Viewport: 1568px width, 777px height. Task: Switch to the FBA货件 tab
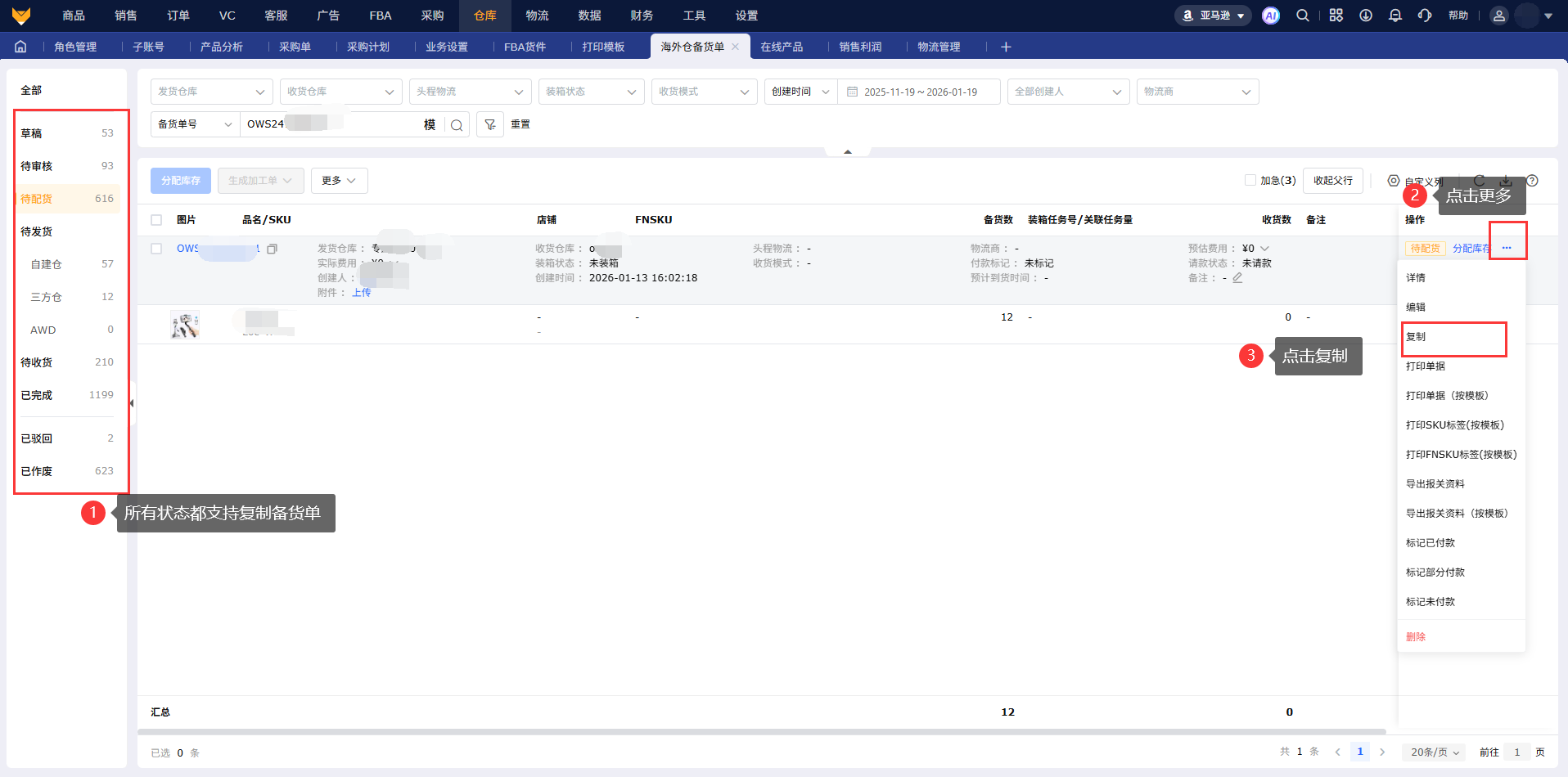(525, 47)
